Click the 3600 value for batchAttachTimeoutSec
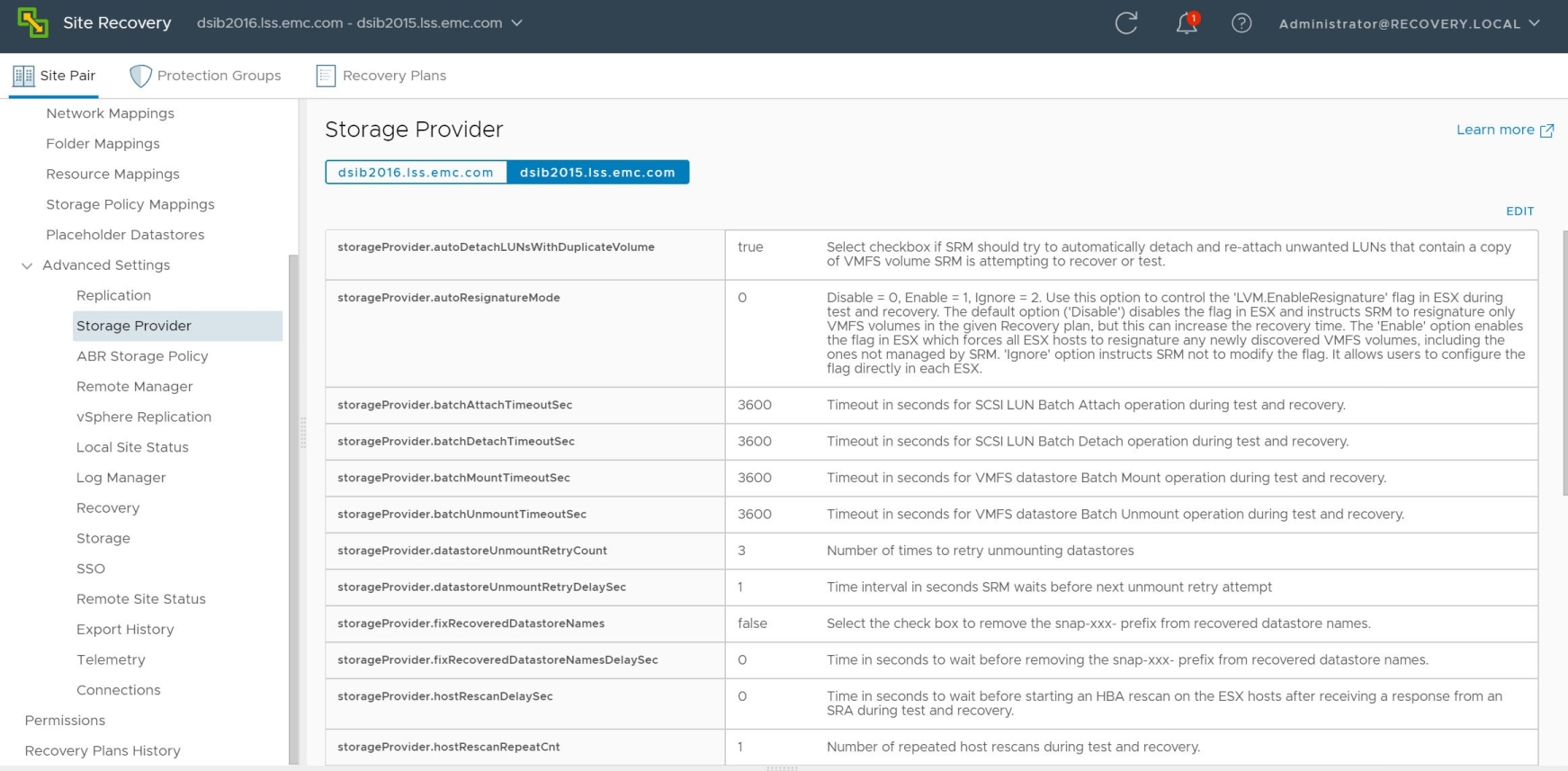 point(755,405)
